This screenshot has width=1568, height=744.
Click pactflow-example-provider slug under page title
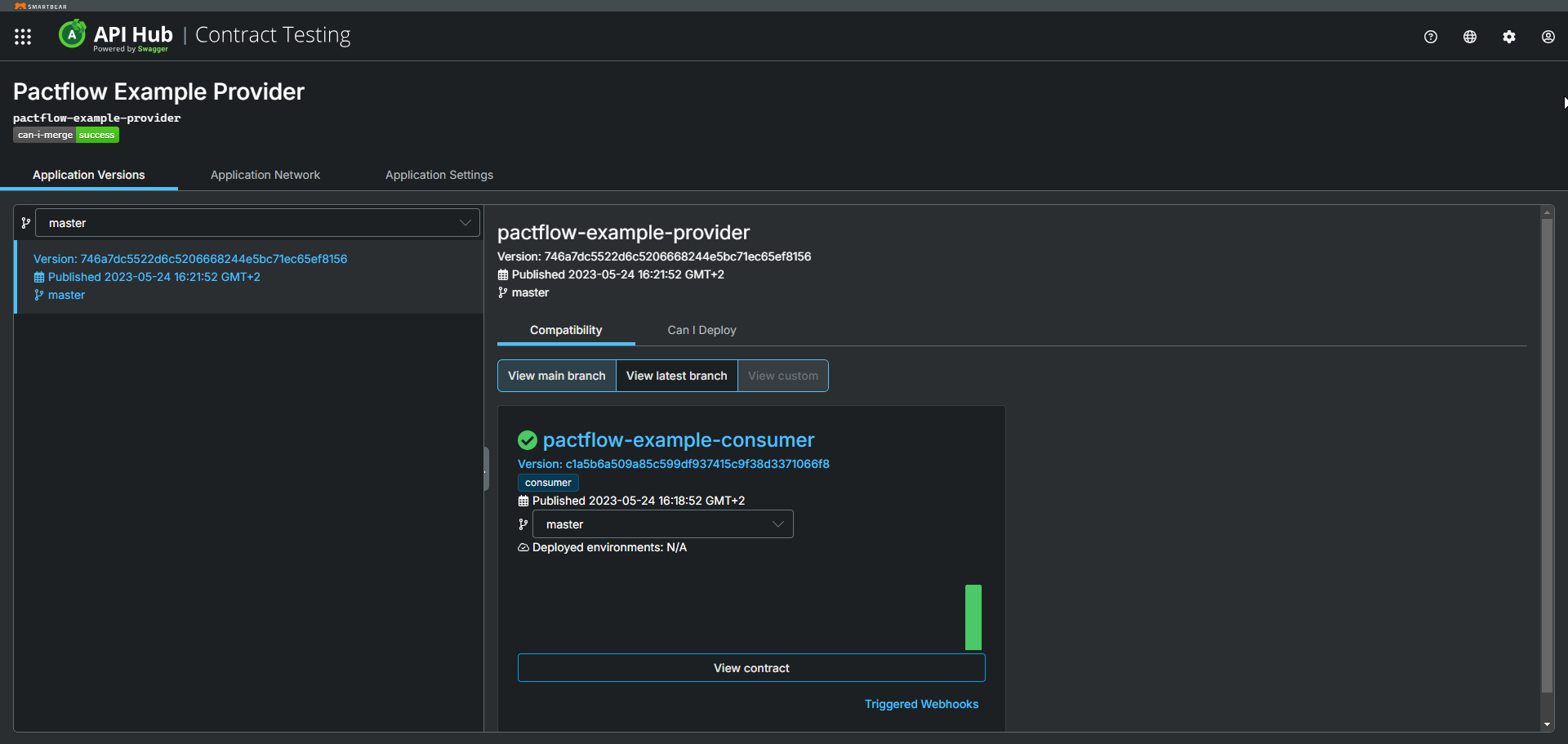(x=96, y=118)
